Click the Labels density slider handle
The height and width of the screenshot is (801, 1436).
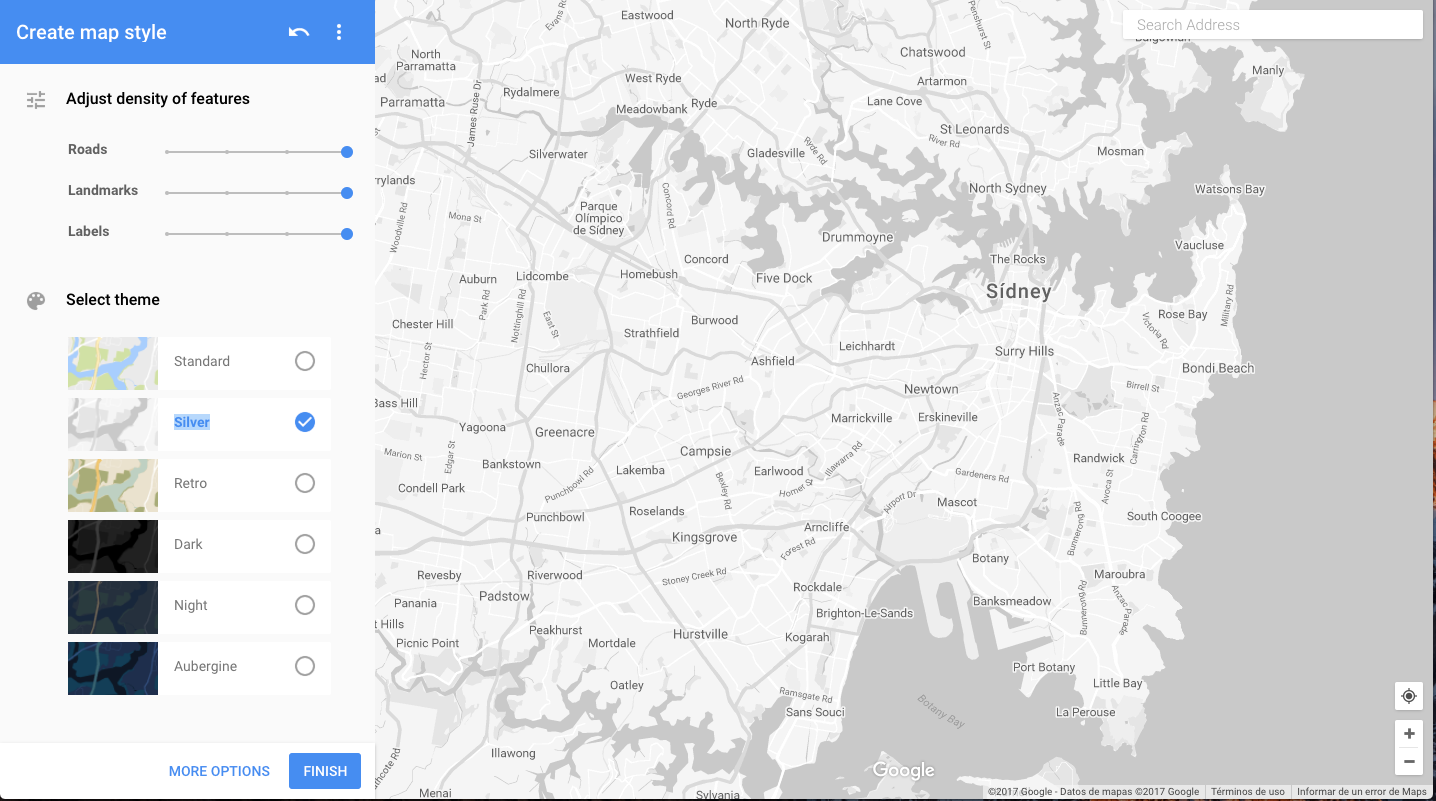click(347, 234)
